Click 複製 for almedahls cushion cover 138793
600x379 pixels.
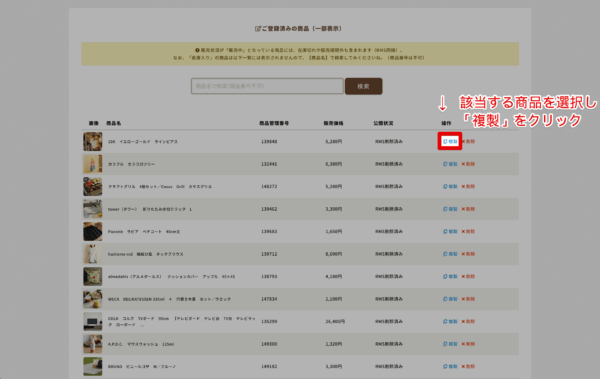(x=450, y=276)
